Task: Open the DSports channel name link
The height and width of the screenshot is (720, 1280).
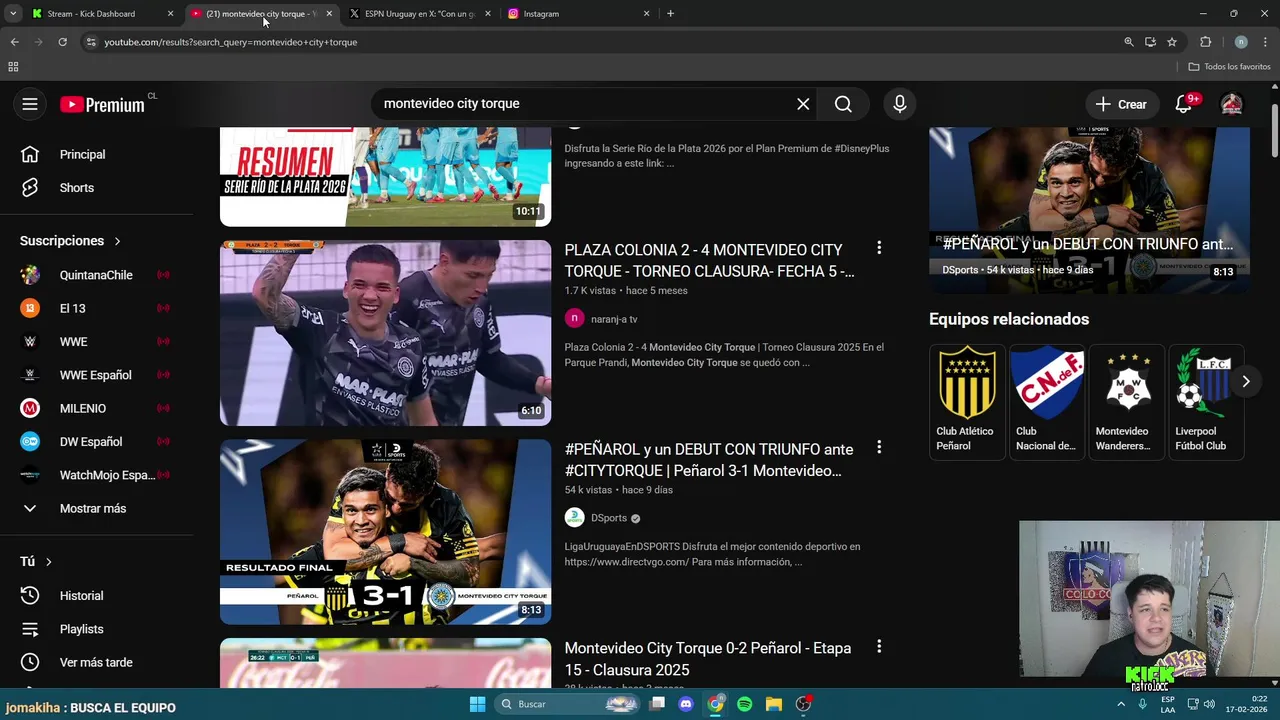Action: point(609,518)
